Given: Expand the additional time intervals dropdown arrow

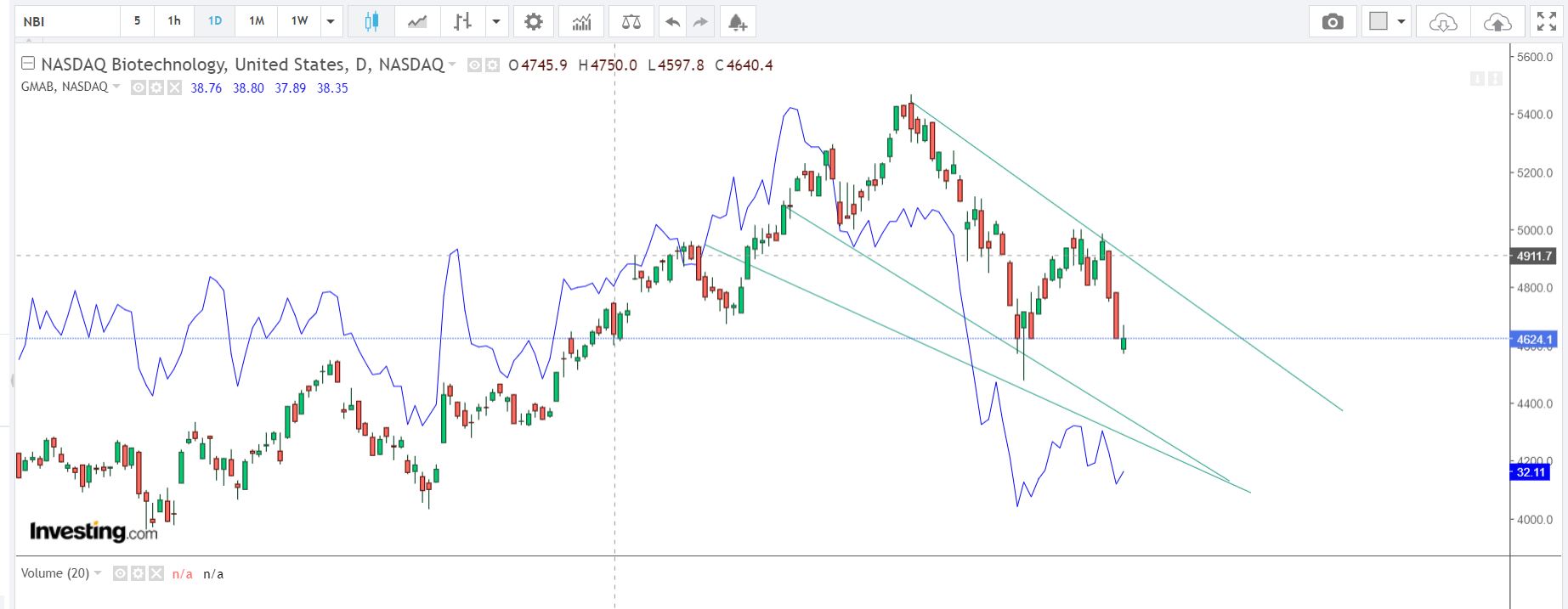Looking at the screenshot, I should pos(331,21).
